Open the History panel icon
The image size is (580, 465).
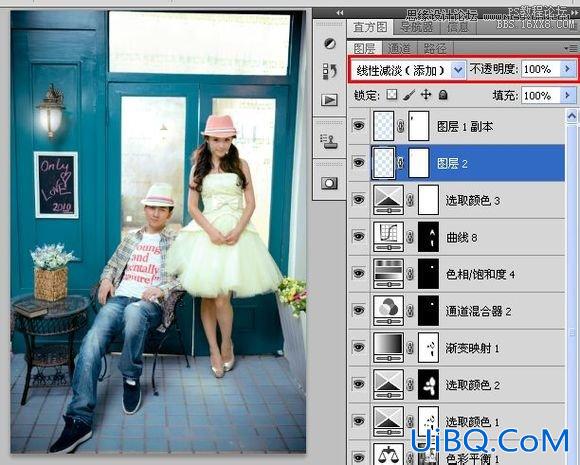coord(329,71)
